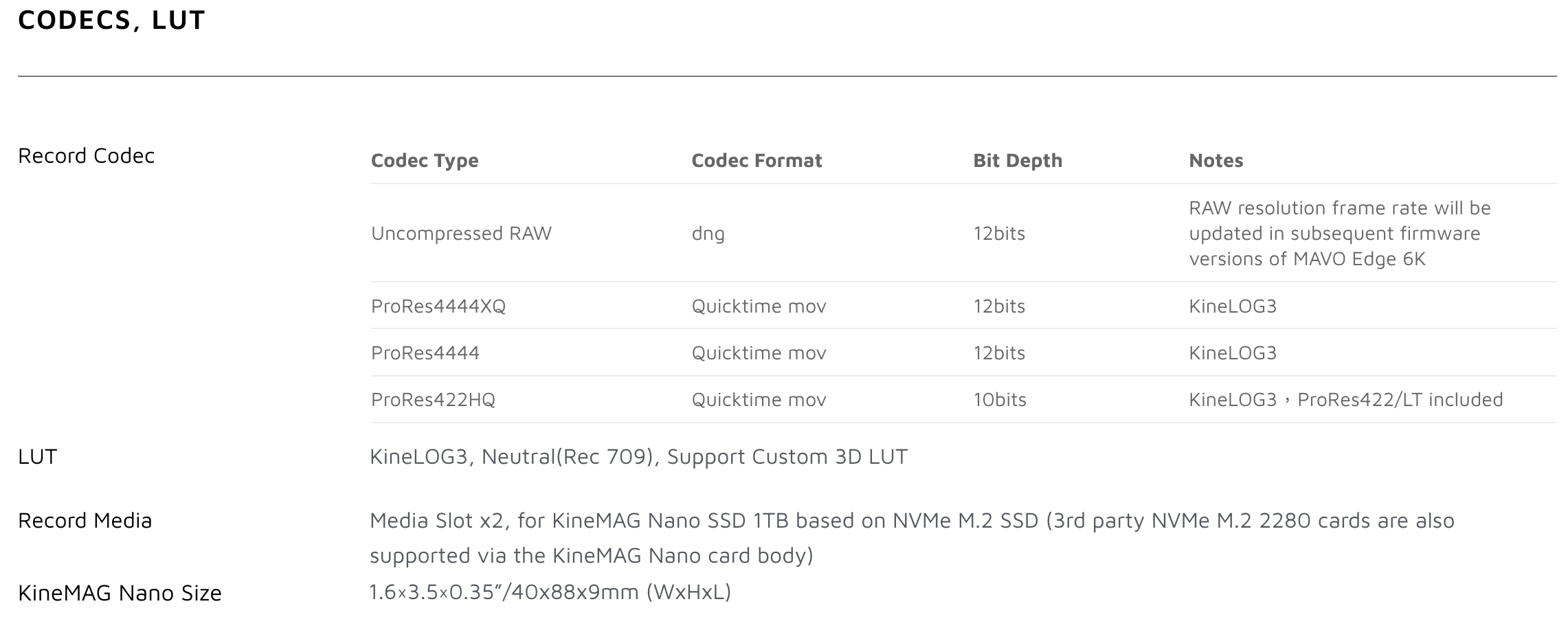
Task: Click the ProRes4444 codec type cell
Action: click(425, 353)
